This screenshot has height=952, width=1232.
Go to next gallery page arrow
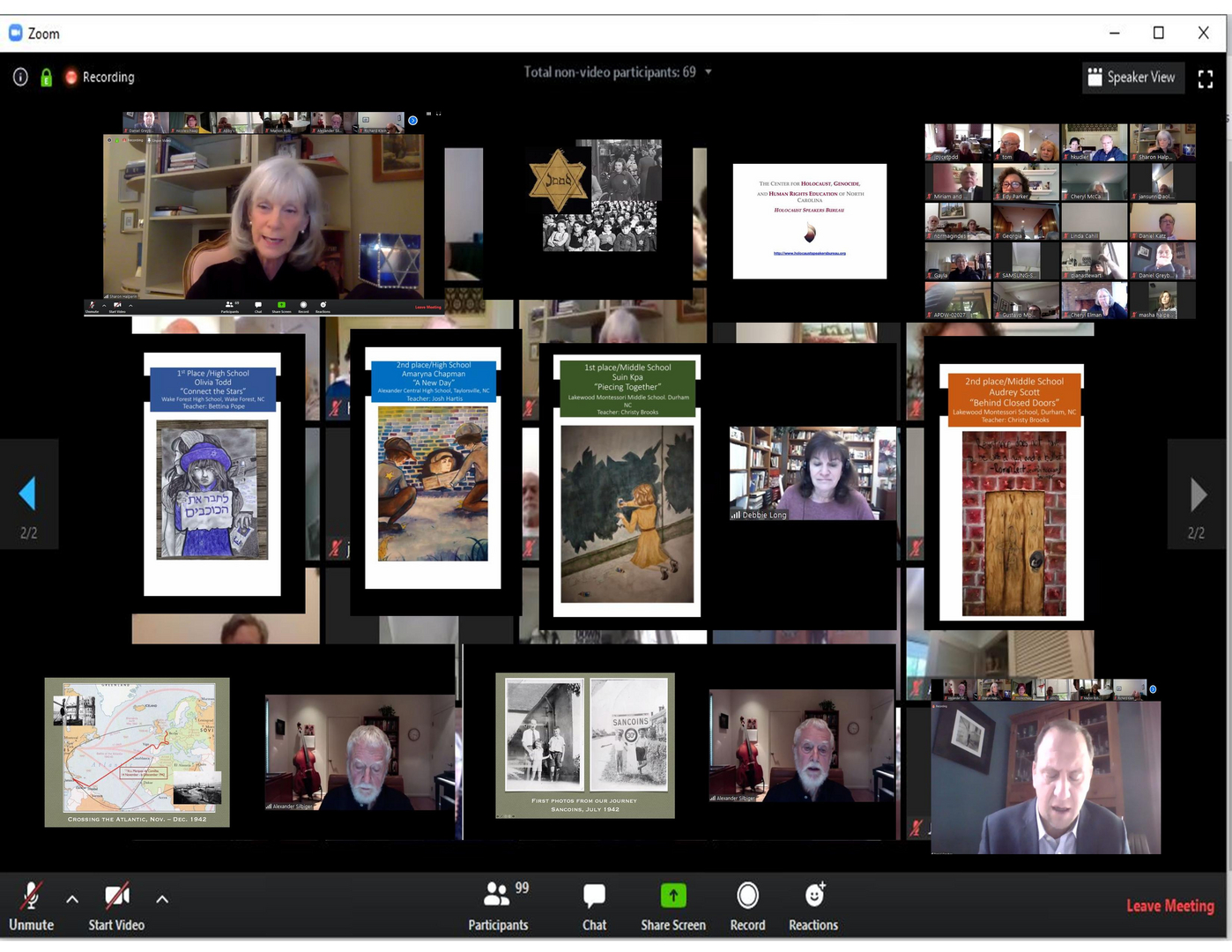click(x=1198, y=495)
